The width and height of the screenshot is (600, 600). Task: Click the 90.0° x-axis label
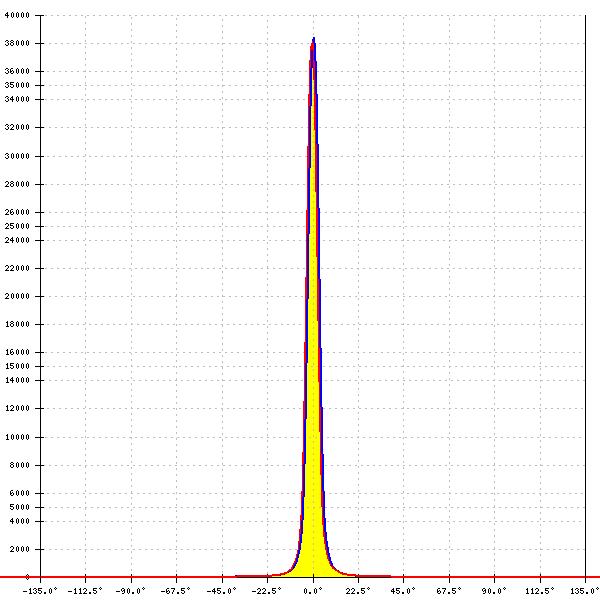(494, 591)
